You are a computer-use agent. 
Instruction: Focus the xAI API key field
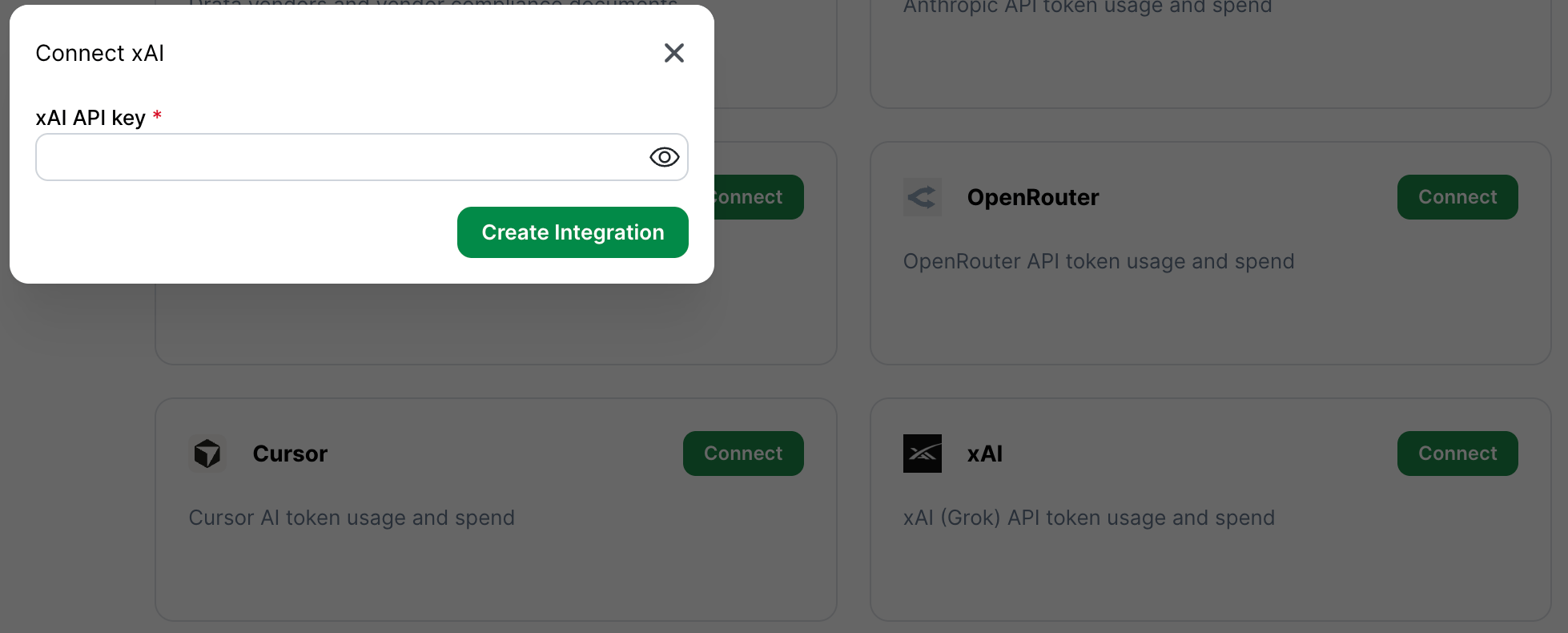tap(362, 157)
